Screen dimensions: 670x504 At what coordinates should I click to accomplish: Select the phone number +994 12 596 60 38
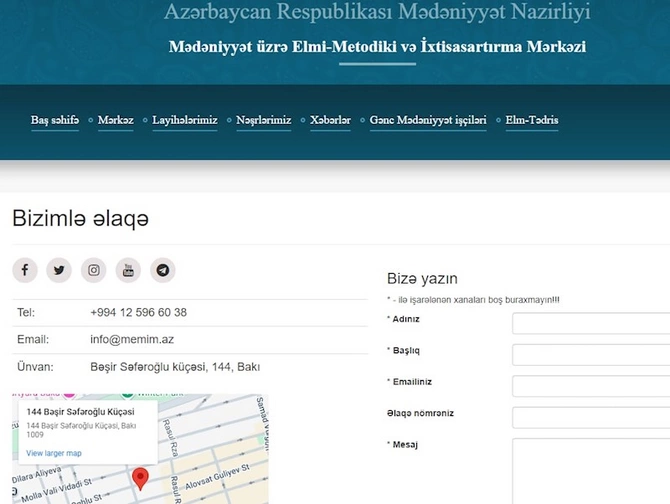click(x=138, y=313)
